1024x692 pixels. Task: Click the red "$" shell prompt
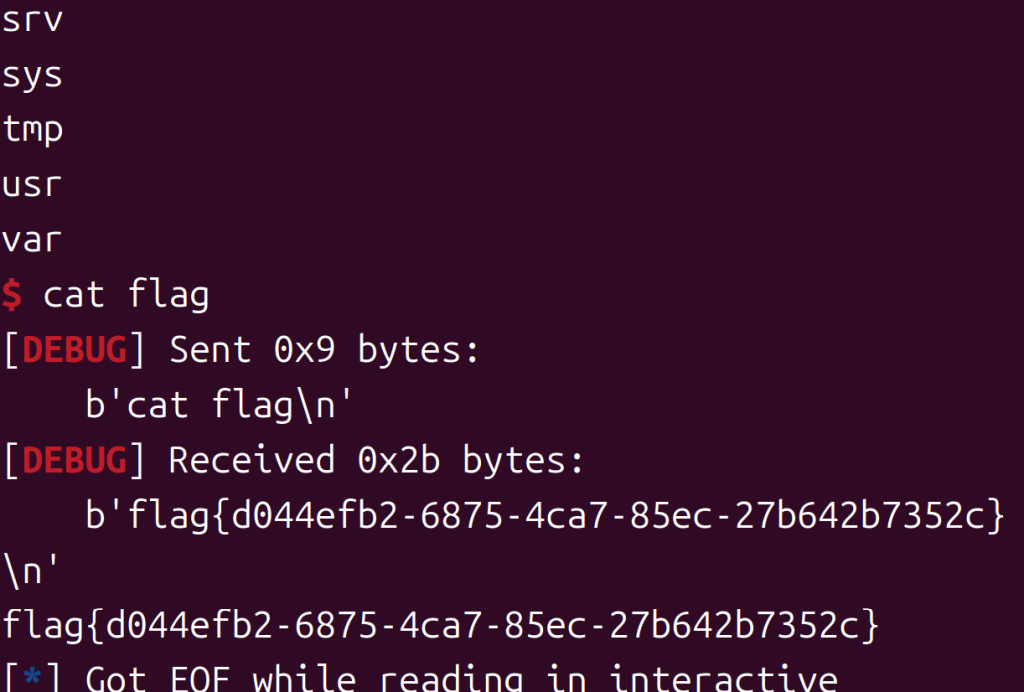(x=11, y=295)
